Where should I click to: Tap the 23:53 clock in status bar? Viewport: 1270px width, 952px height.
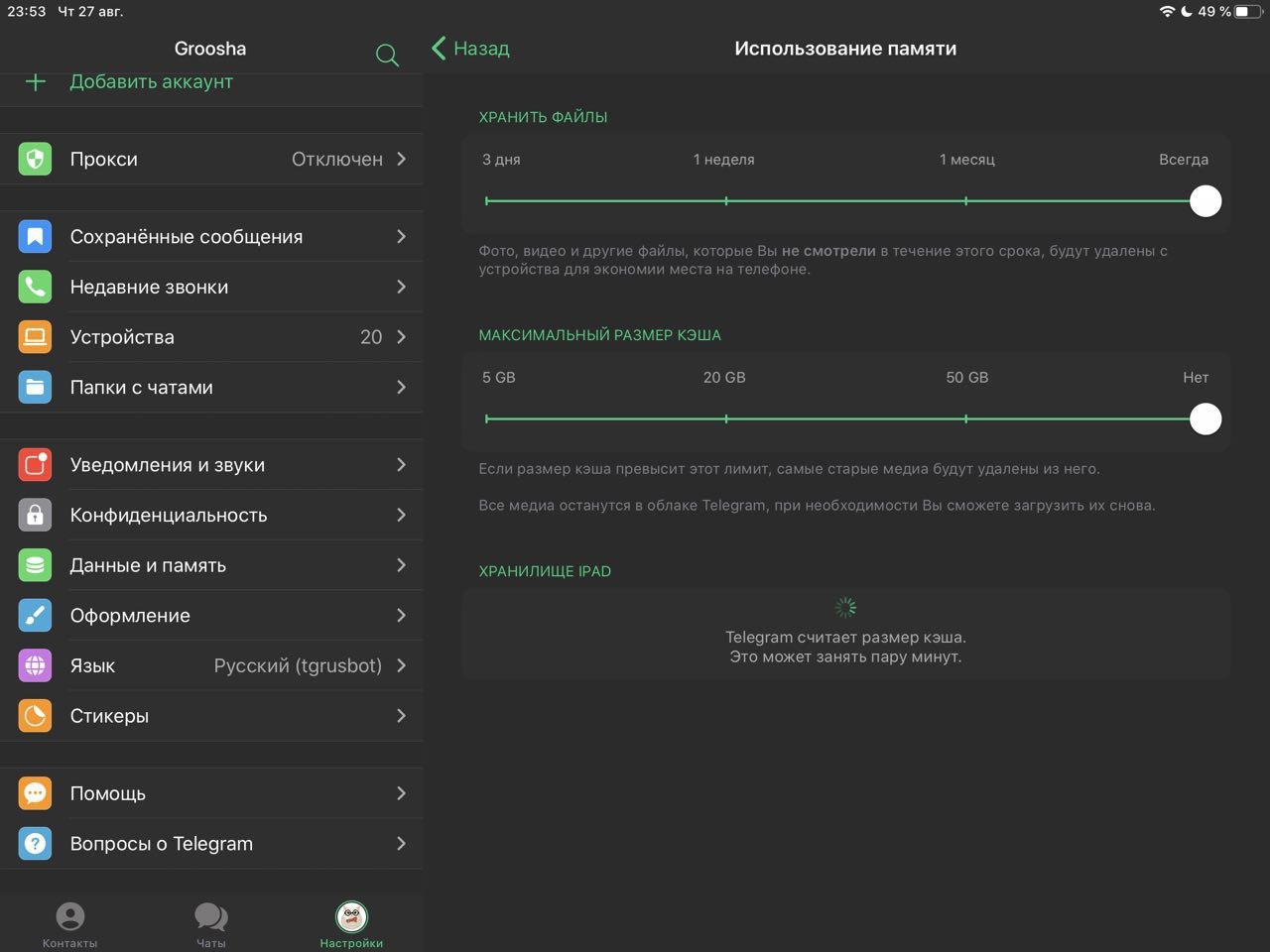point(27,12)
